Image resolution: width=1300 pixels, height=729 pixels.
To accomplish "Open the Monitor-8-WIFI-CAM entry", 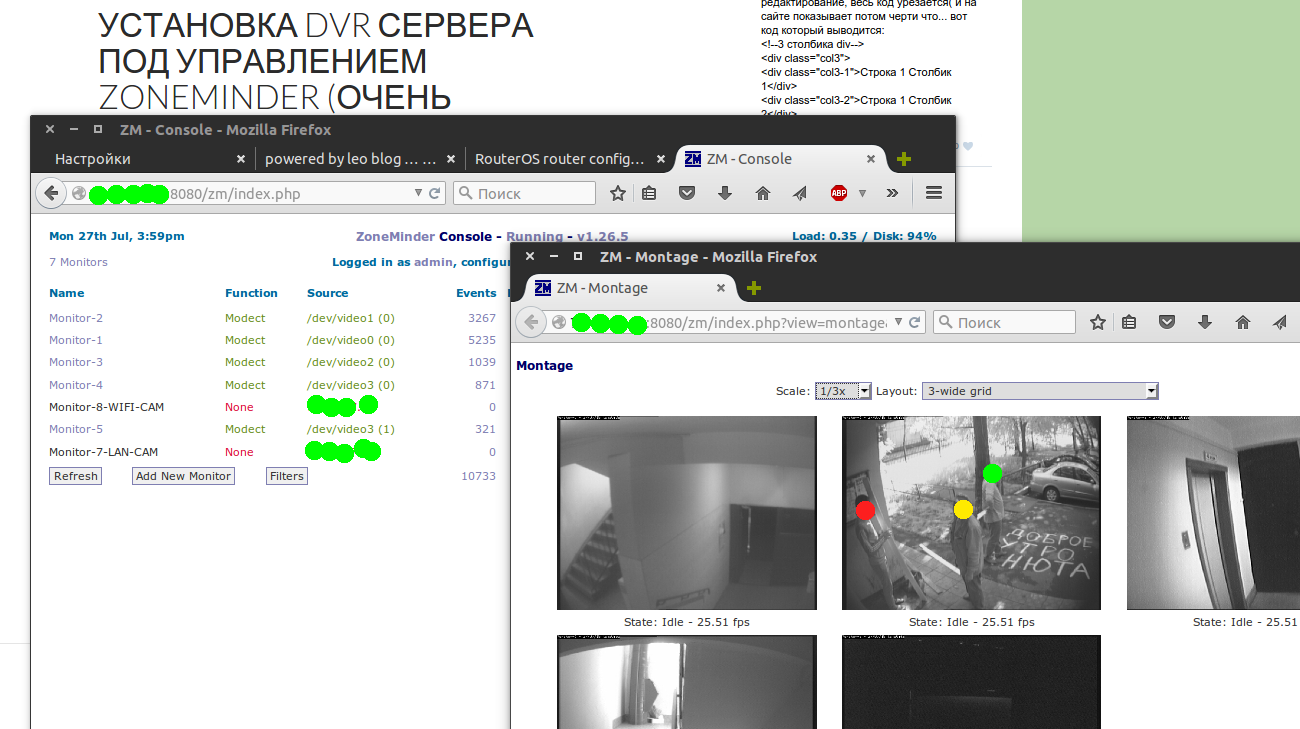I will 107,407.
